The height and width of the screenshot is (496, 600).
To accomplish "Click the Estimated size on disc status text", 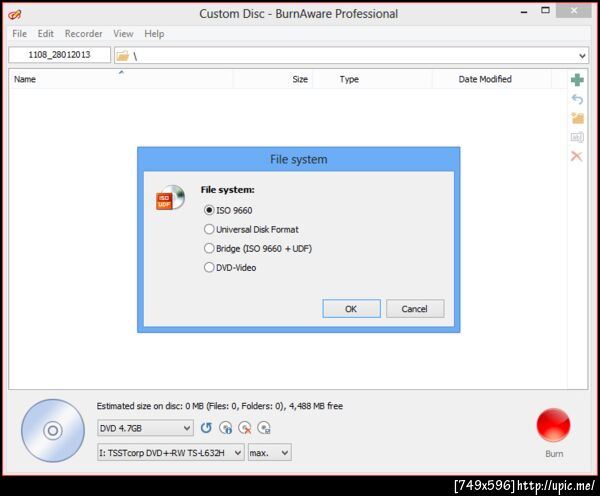I will tap(219, 406).
